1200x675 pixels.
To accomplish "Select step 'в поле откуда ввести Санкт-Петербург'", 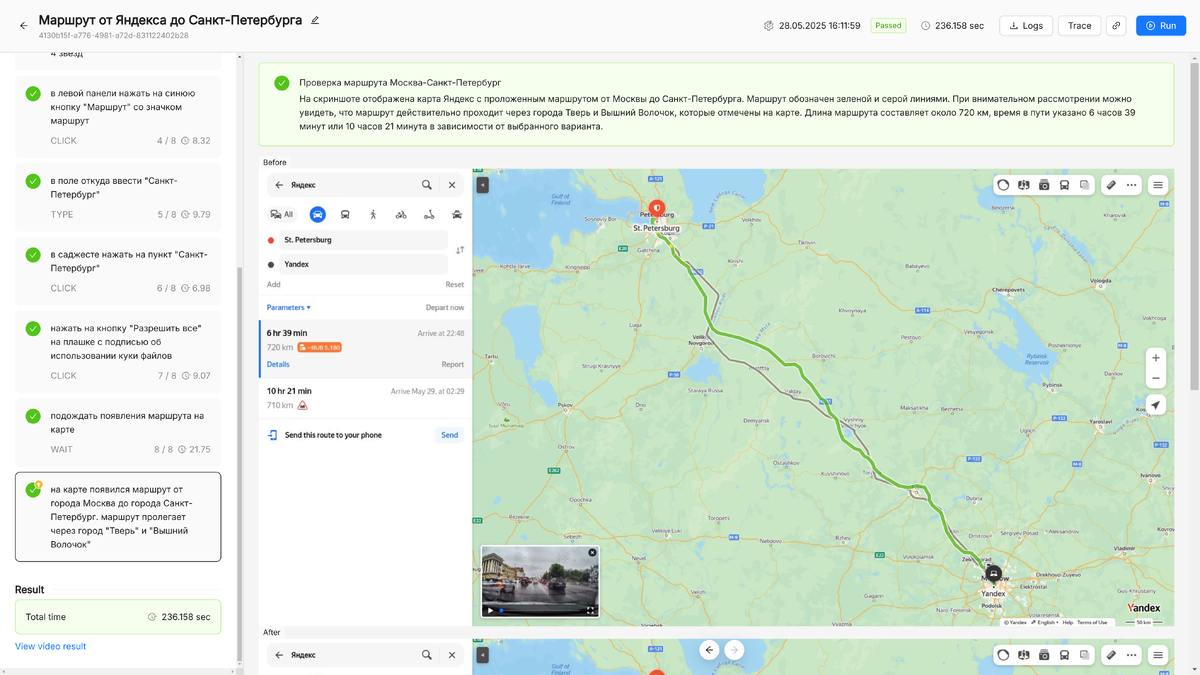I will click(x=118, y=196).
